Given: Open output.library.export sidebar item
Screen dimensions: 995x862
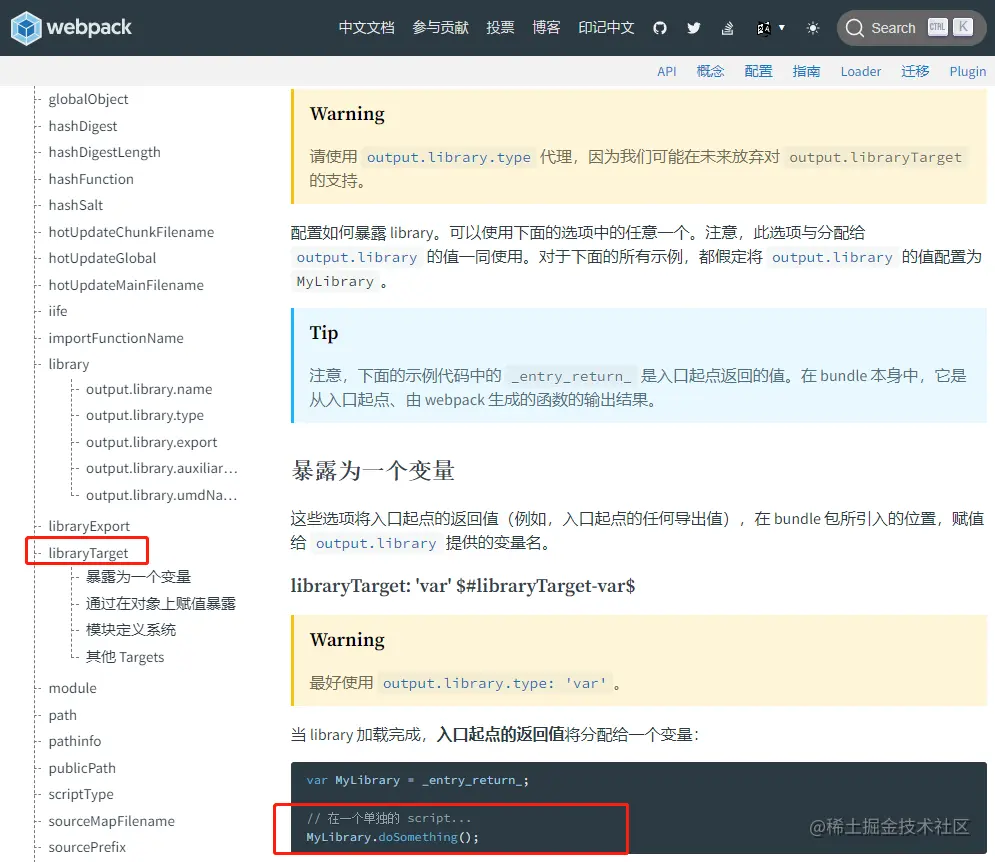Looking at the screenshot, I should click(x=151, y=442).
